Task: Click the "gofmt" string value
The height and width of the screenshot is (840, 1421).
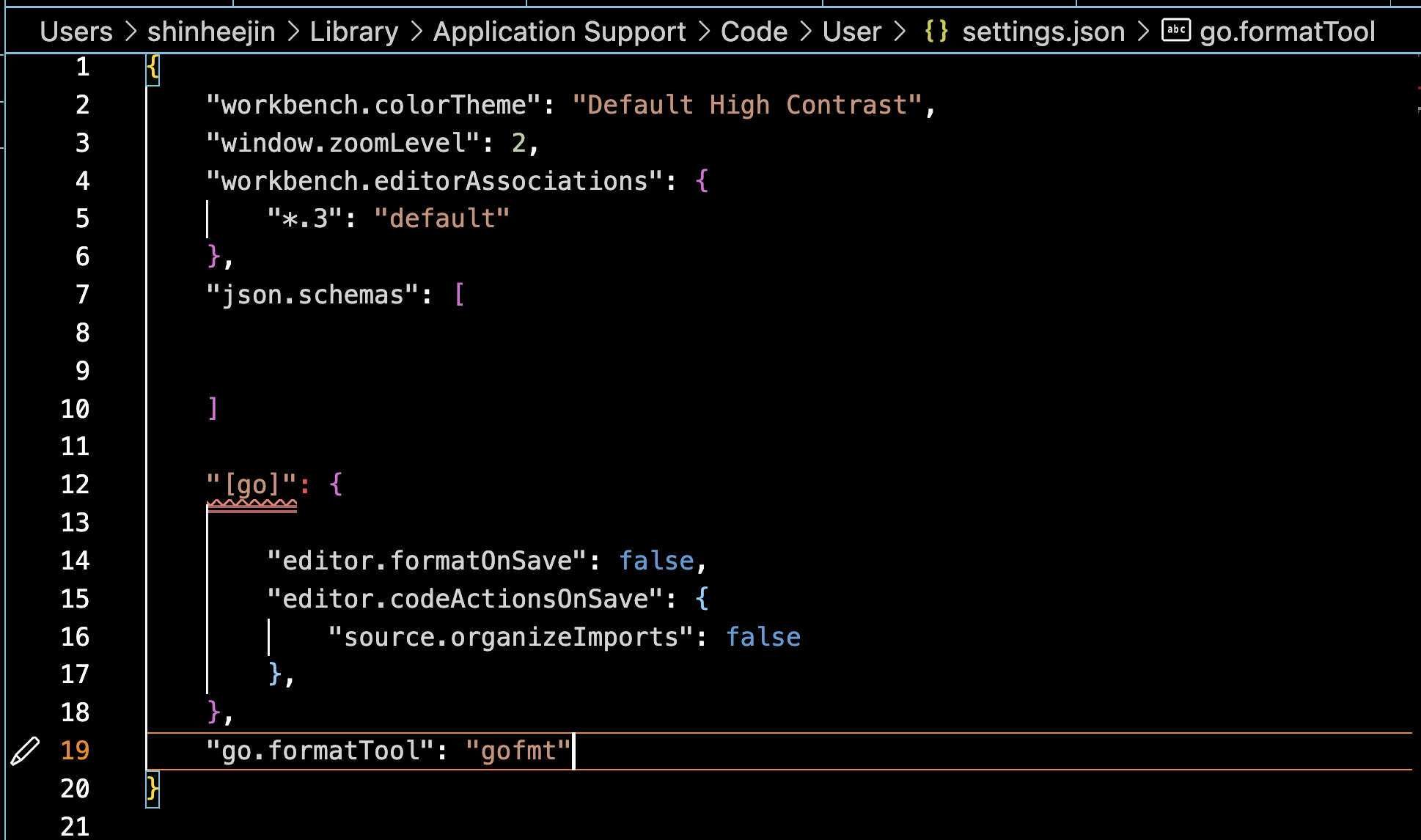Action: pos(518,751)
